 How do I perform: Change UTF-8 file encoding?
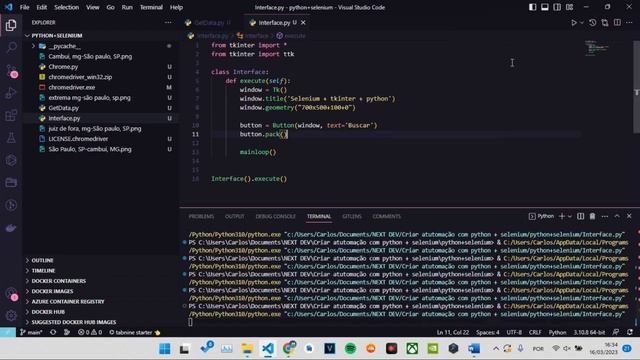(514, 332)
